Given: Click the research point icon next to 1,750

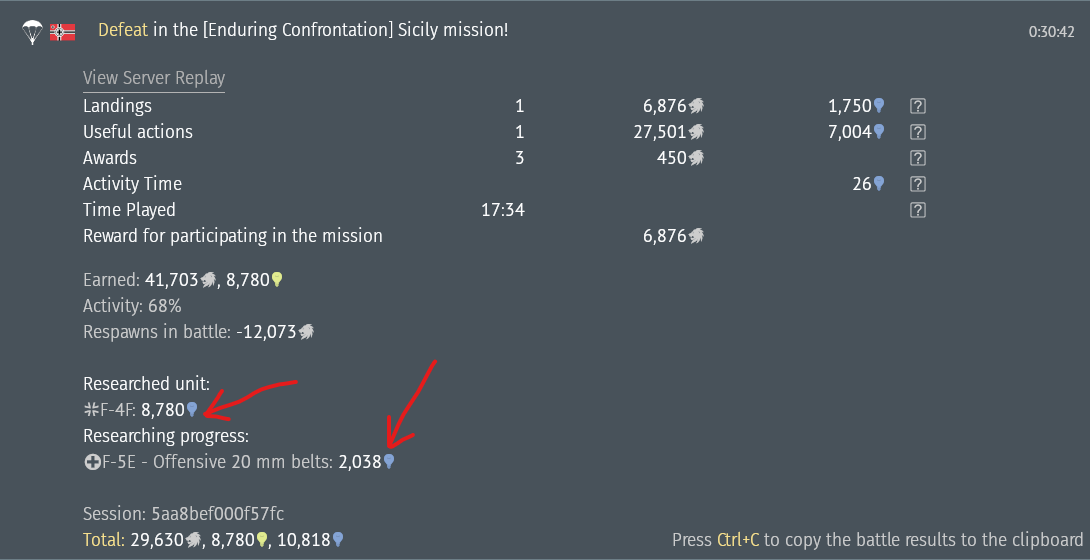Looking at the screenshot, I should [879, 106].
